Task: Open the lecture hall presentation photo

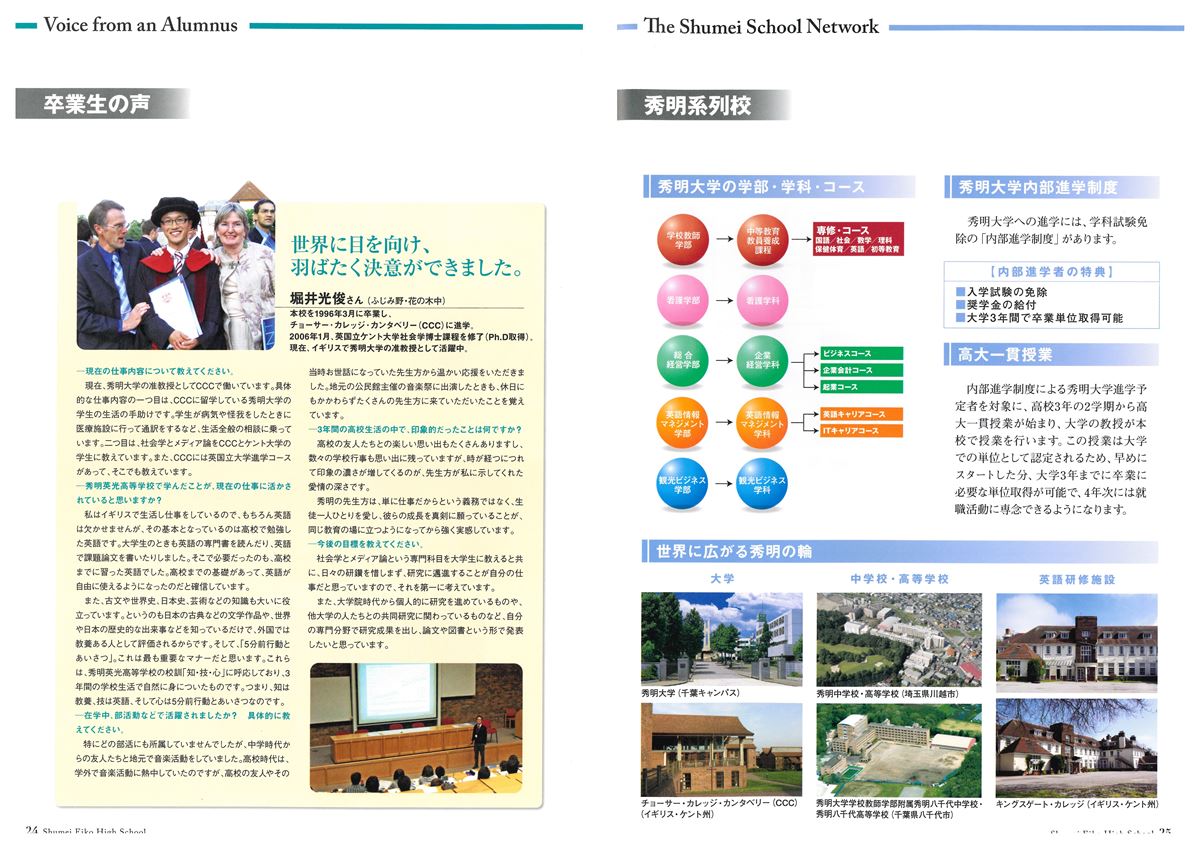Action: pyautogui.click(x=415, y=728)
